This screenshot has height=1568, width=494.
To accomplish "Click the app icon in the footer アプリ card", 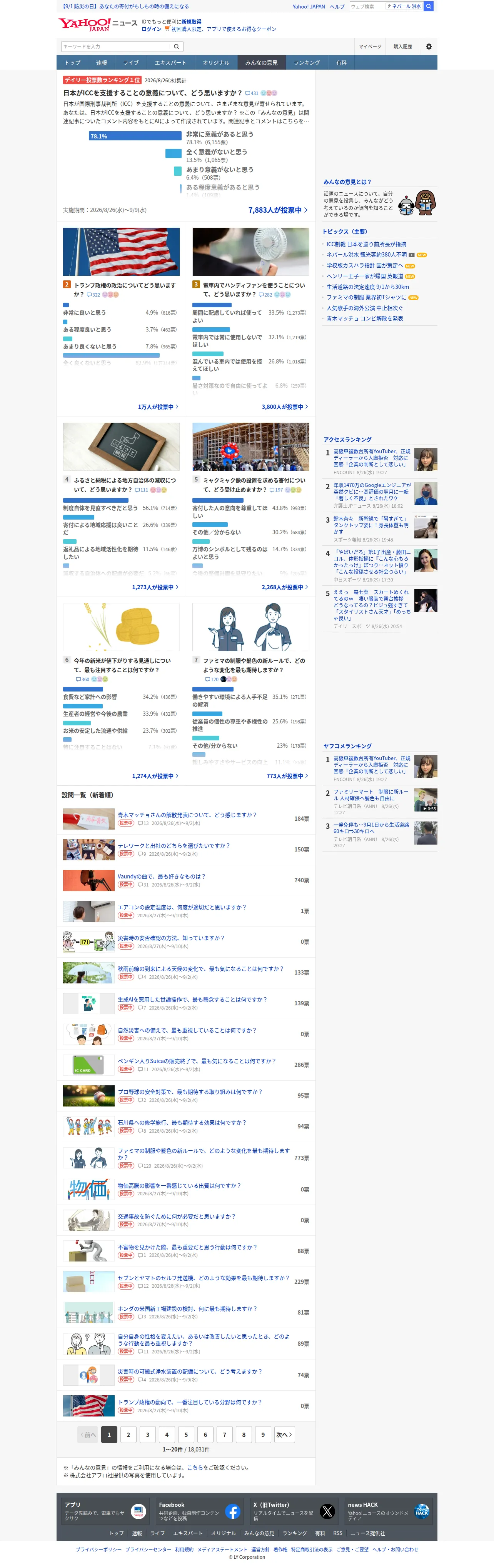I will 138,1511.
